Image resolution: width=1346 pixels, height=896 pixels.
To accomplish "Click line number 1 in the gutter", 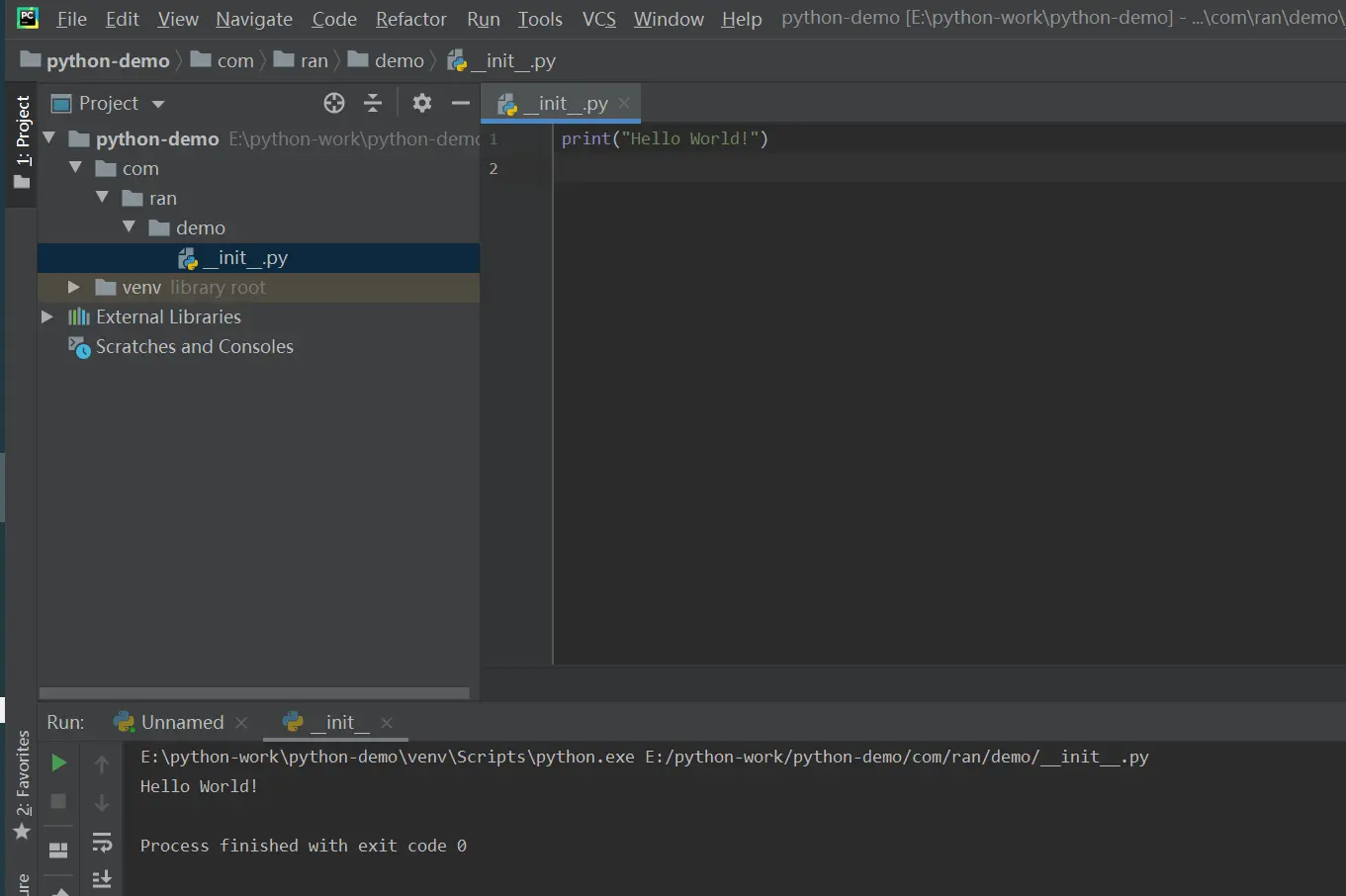I will pyautogui.click(x=494, y=139).
